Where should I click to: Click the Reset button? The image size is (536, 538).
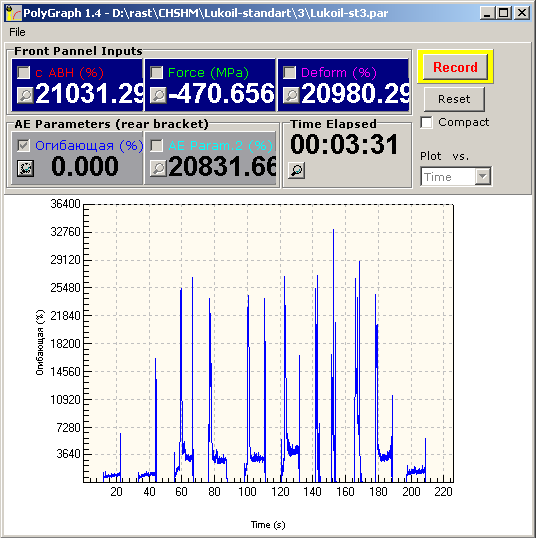pyautogui.click(x=454, y=99)
